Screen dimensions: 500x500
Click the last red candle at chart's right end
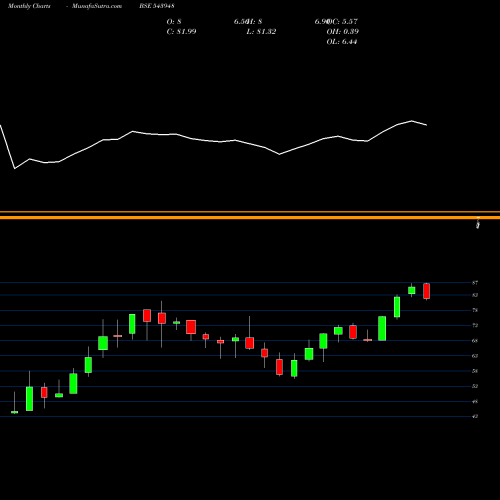pos(426,291)
